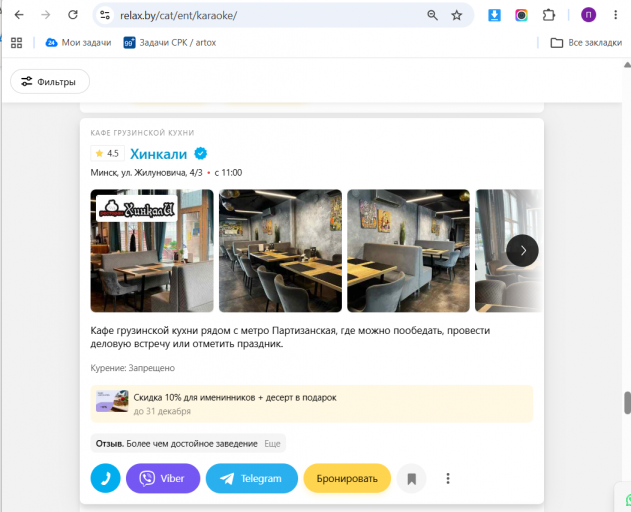Advance the photo carousel with the right arrow
Viewport: 631px width, 512px height.
(x=522, y=250)
